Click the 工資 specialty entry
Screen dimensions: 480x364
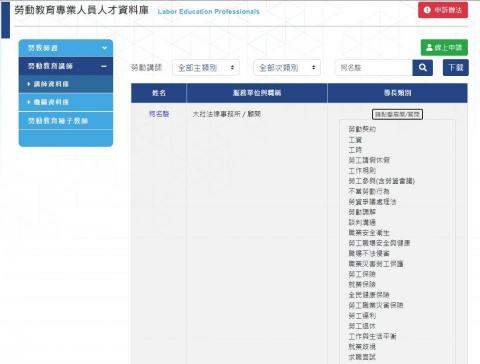(355, 140)
